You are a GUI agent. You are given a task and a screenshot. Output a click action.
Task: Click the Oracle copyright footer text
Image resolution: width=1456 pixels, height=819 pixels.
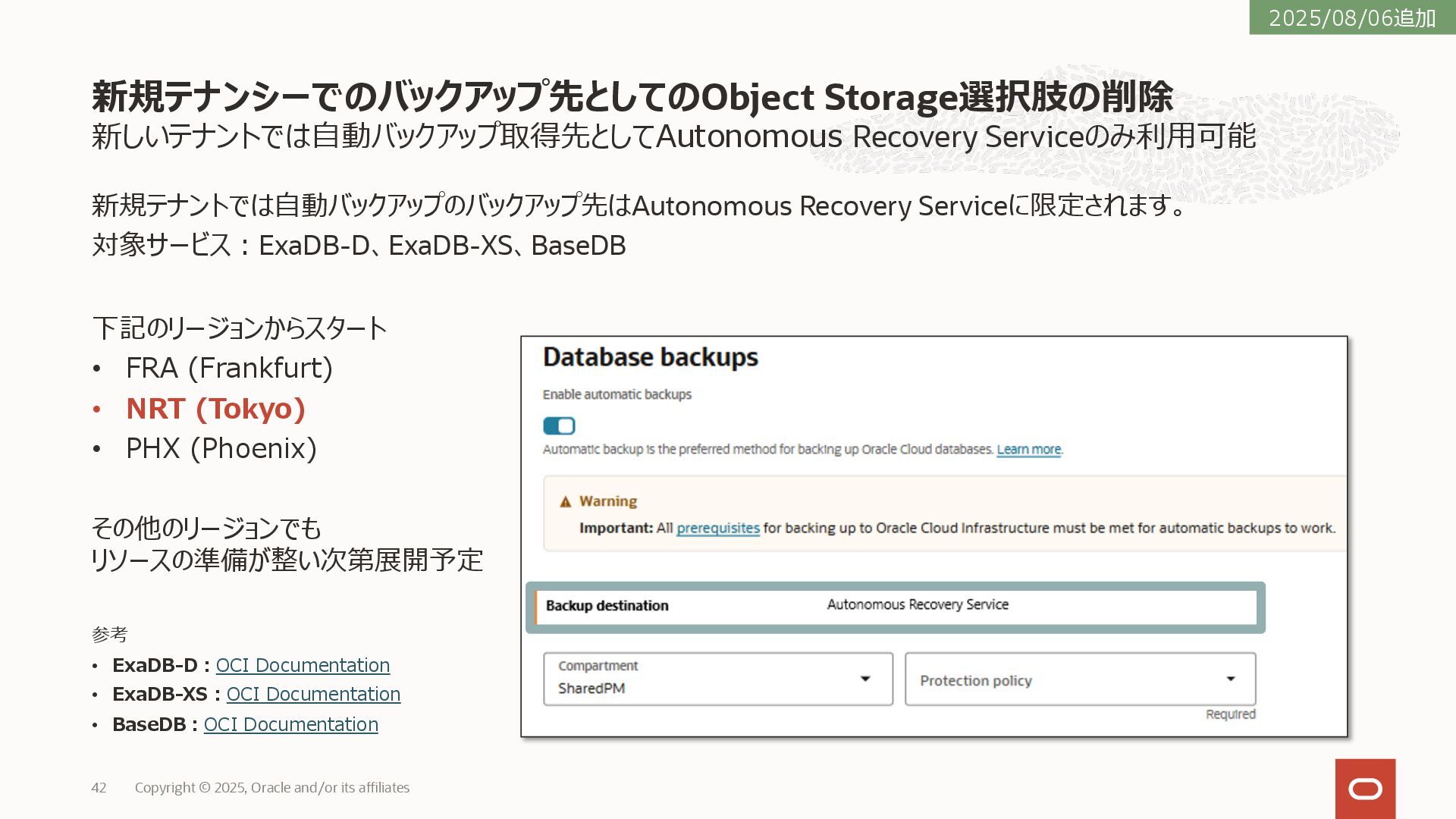[272, 788]
